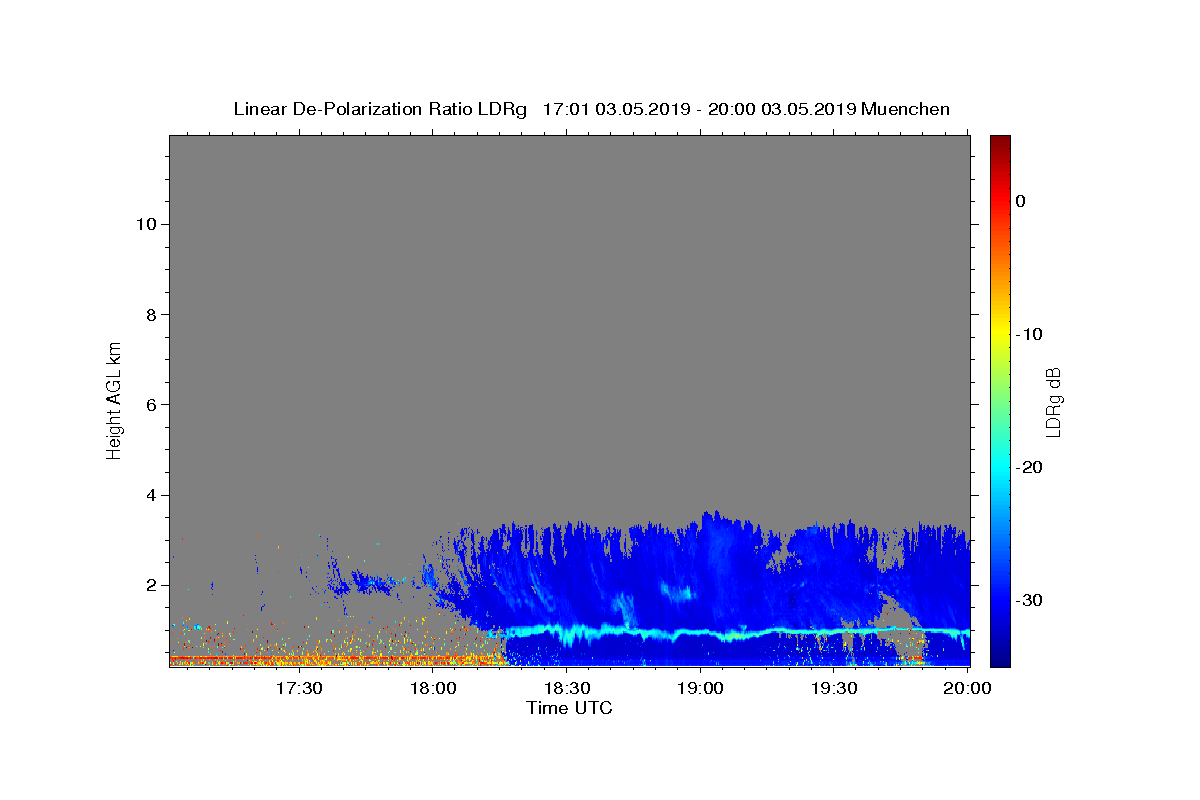This screenshot has width=1200, height=800.
Task: Click the 17:30 time axis tick label
Action: (x=299, y=689)
